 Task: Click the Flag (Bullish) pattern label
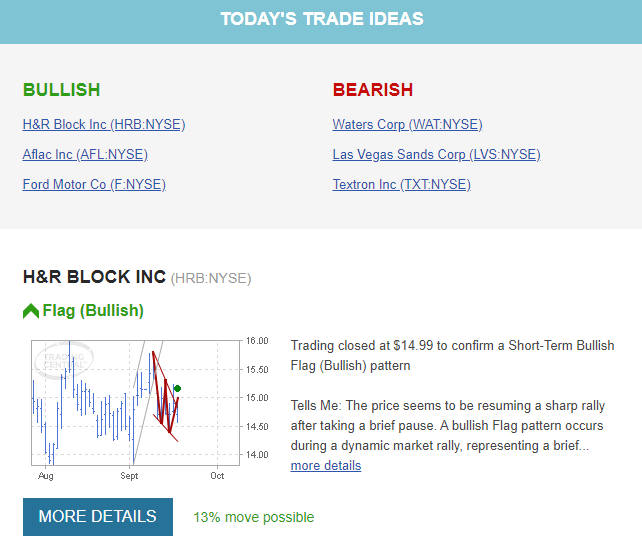coord(93,310)
